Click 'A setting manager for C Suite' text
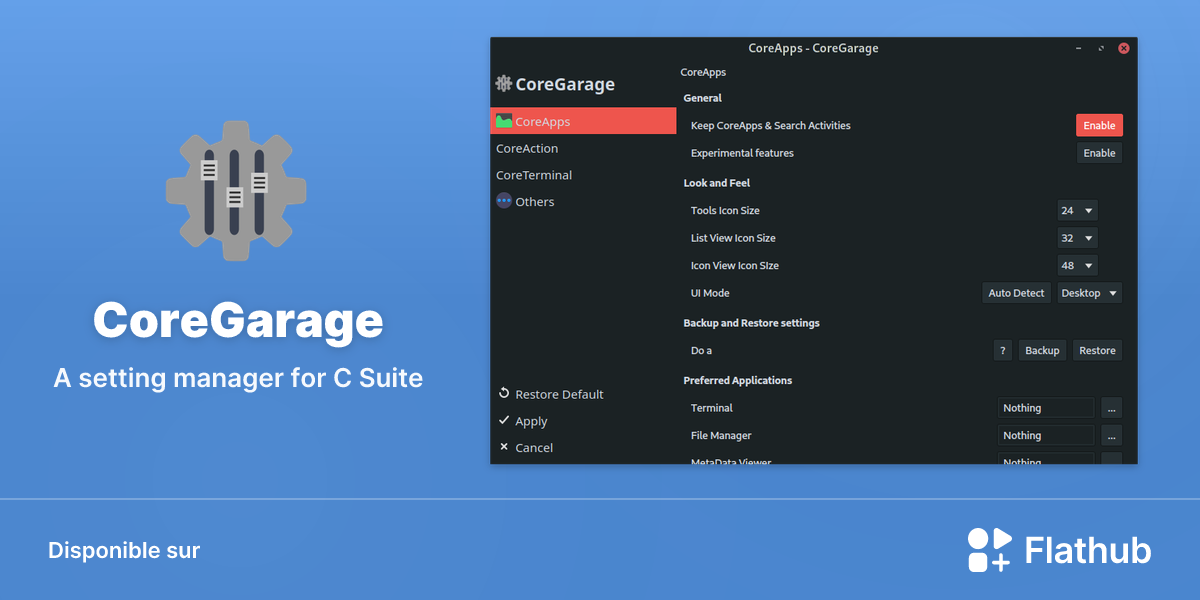Viewport: 1200px width, 600px height. pyautogui.click(x=238, y=379)
